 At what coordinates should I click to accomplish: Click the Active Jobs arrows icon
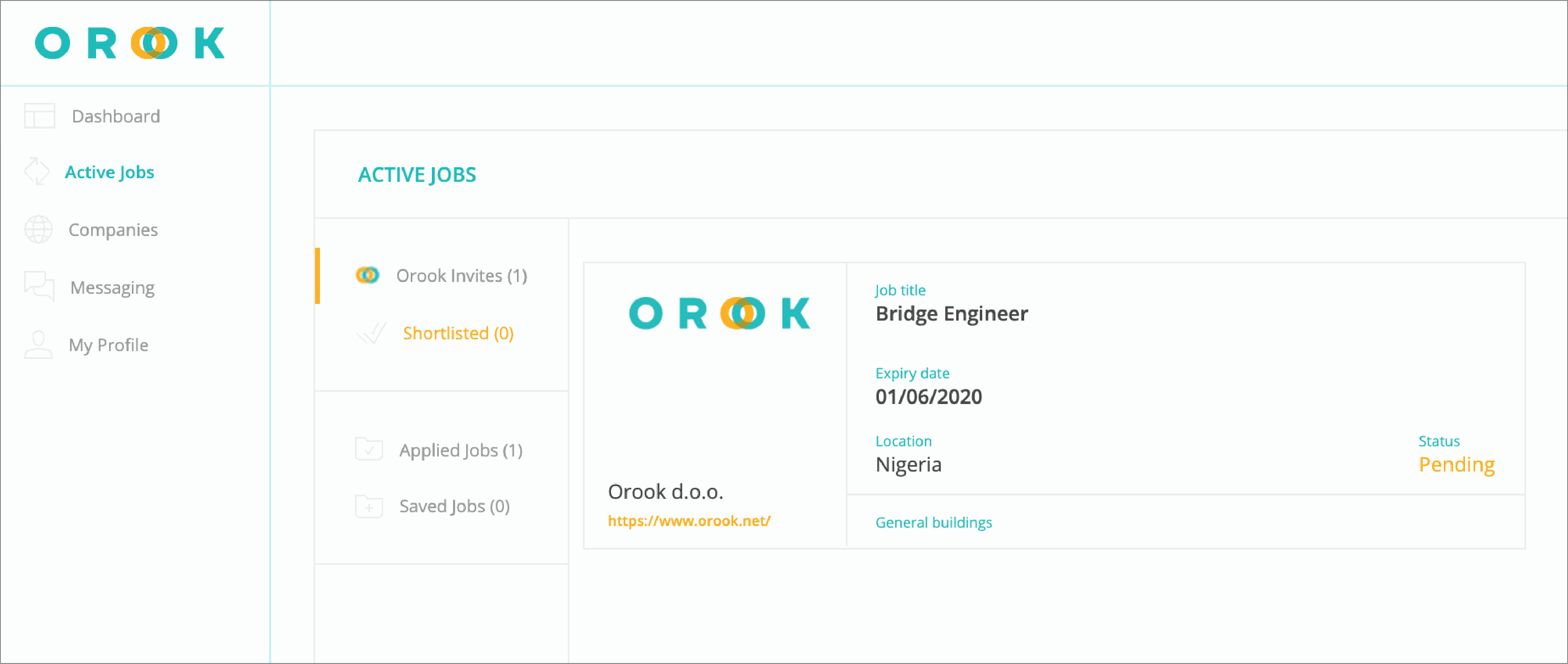(37, 172)
